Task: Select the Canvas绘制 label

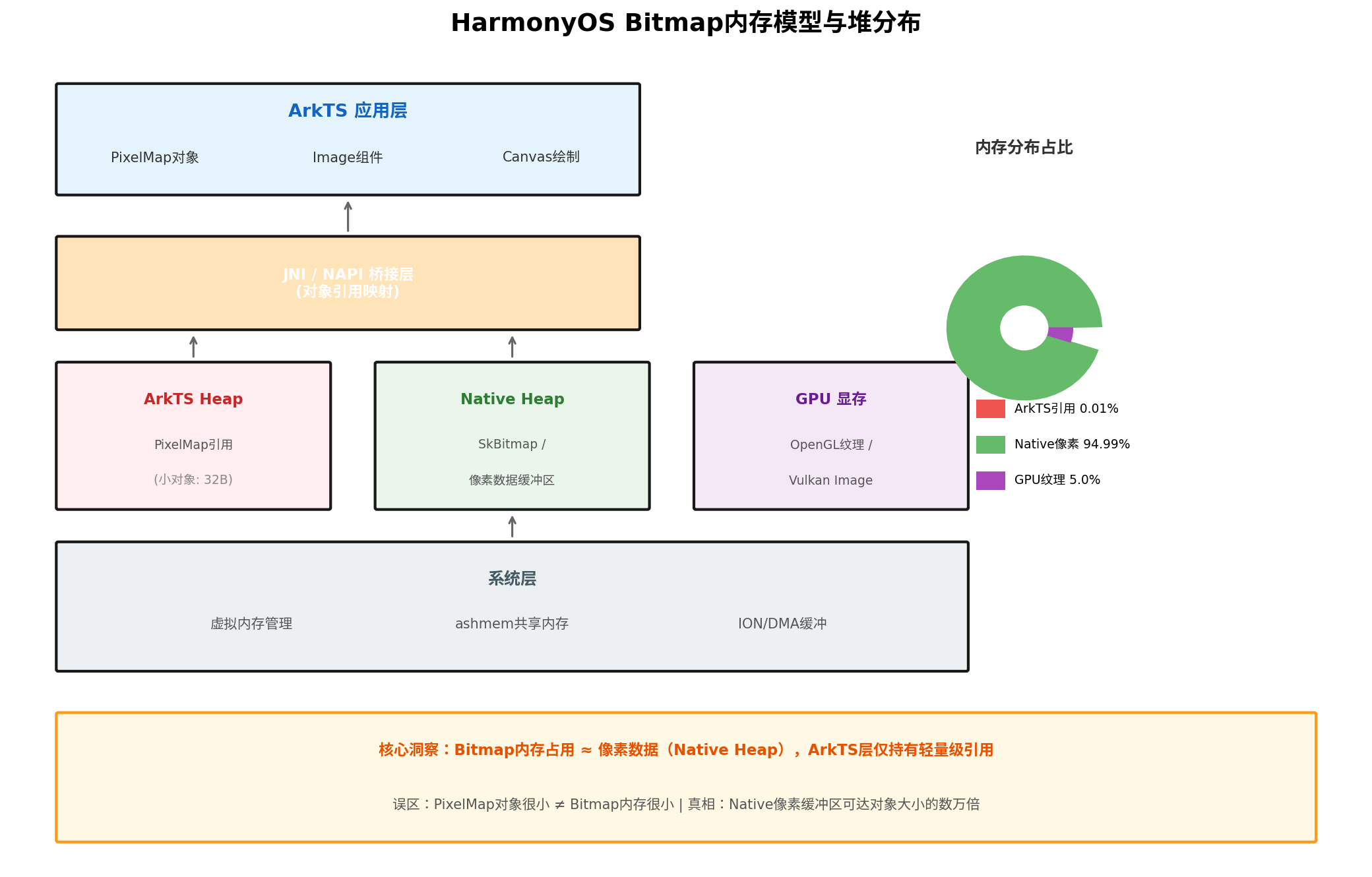Action: point(541,157)
